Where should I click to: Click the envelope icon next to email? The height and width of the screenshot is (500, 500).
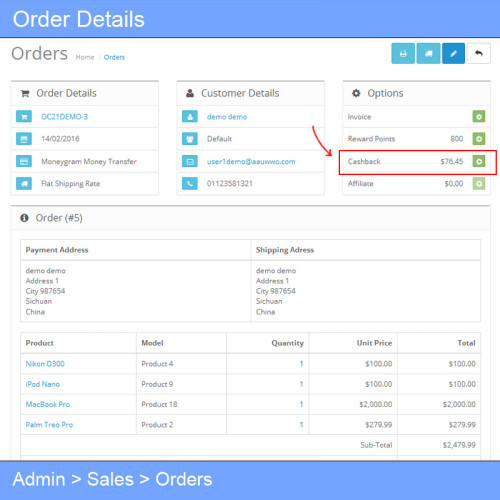pos(190,161)
